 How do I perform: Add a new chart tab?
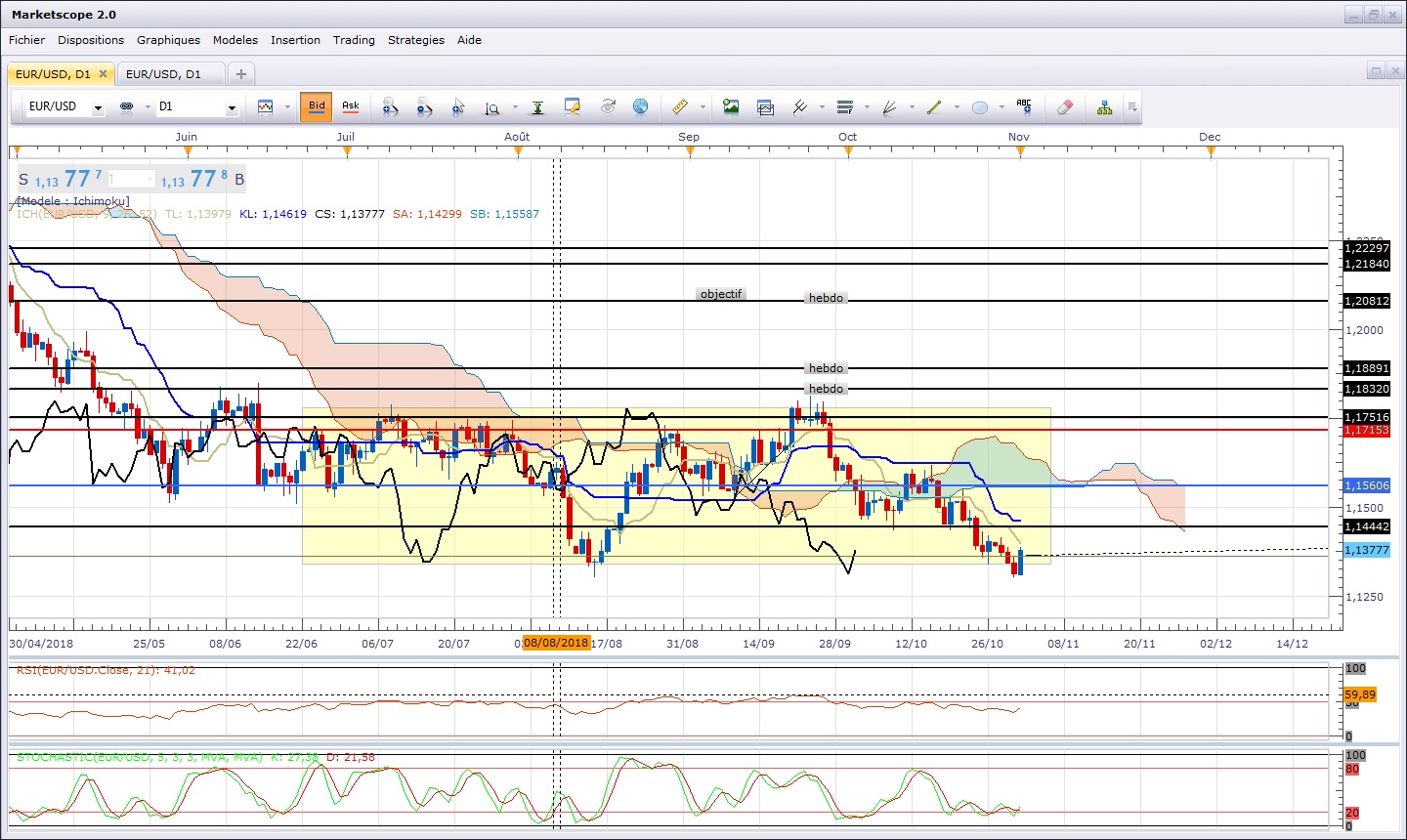241,73
